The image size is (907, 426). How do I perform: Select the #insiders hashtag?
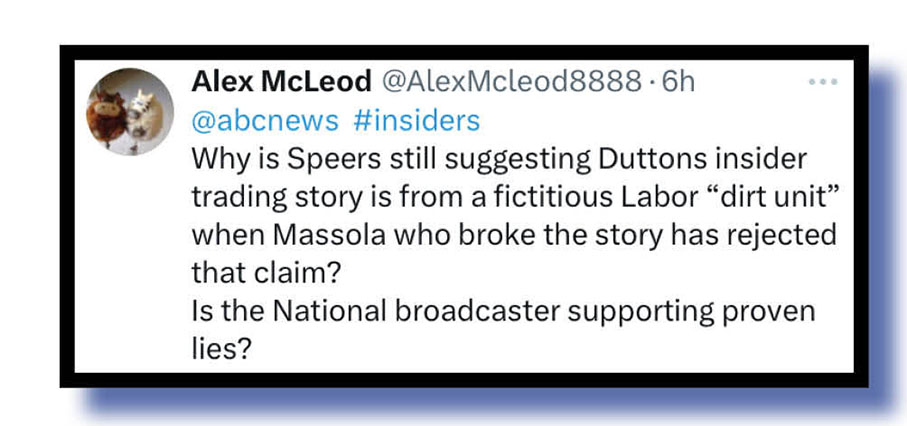click(417, 120)
